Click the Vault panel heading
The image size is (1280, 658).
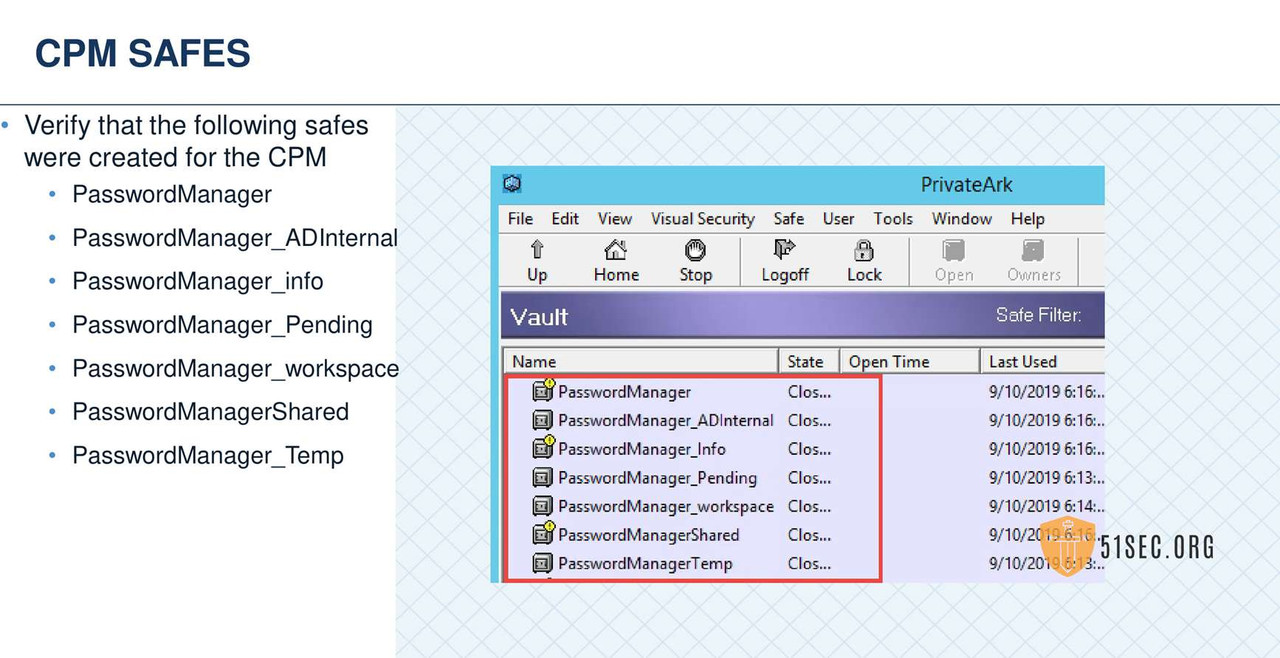click(x=539, y=317)
